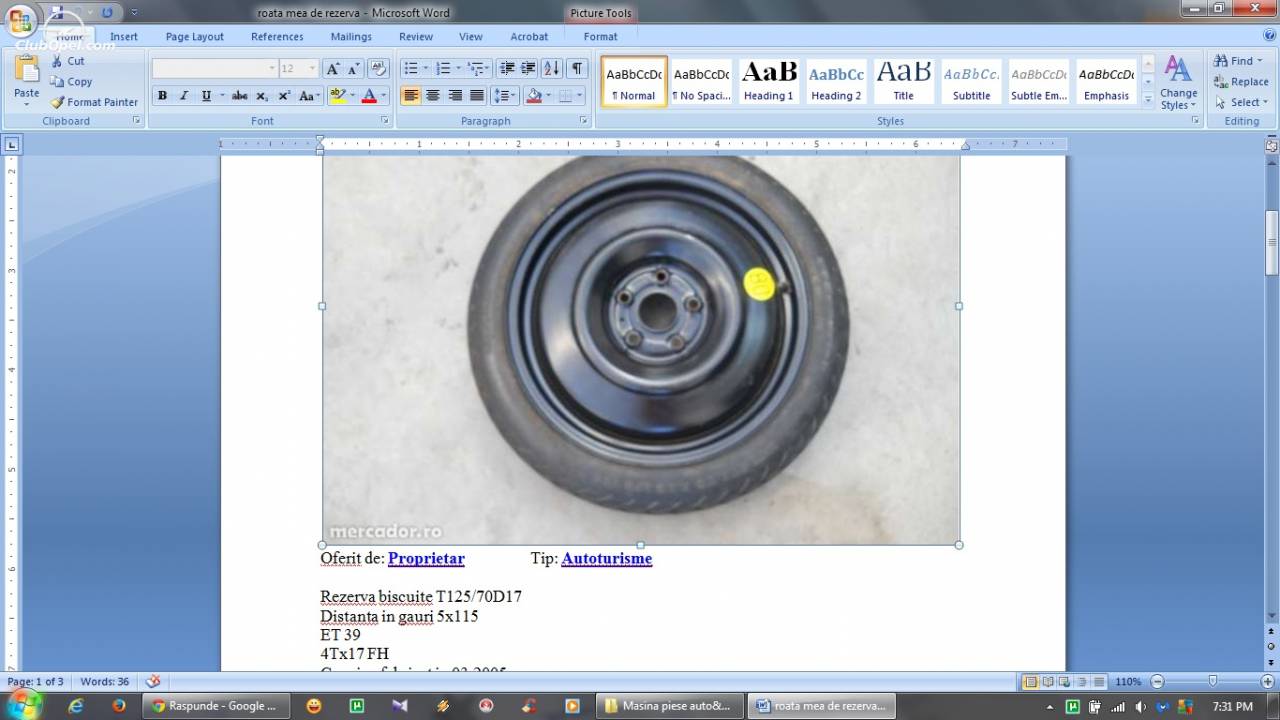Grow font size with the large A icon

coord(335,69)
